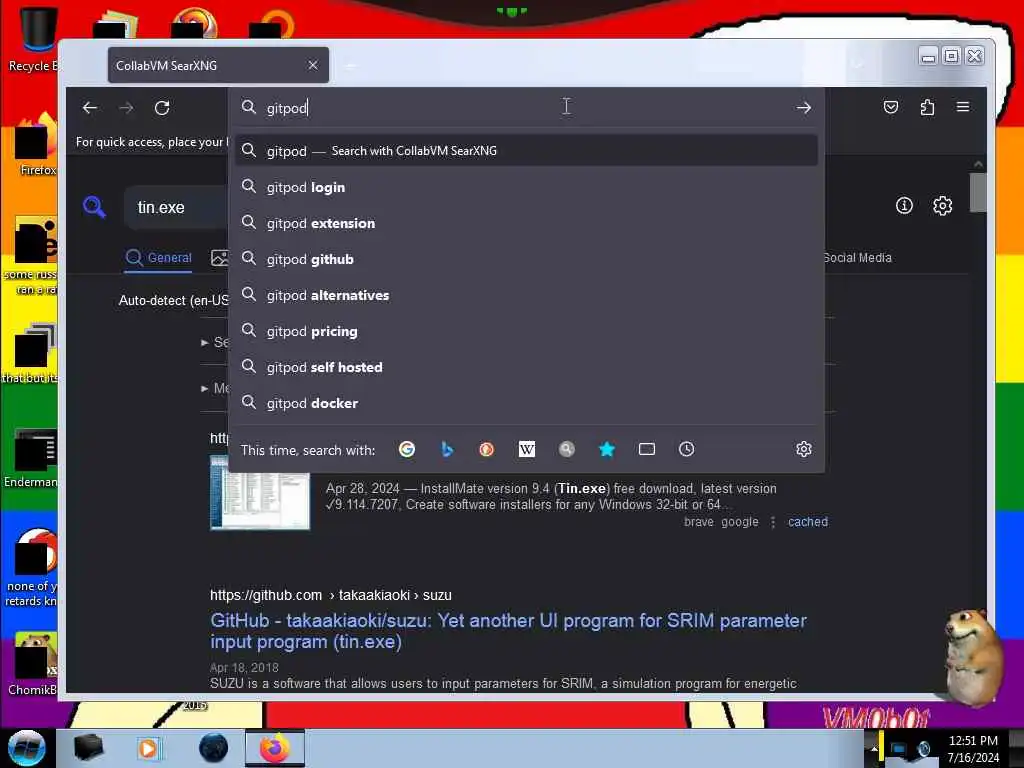
Task: Go back using the browser back arrow
Action: point(90,108)
